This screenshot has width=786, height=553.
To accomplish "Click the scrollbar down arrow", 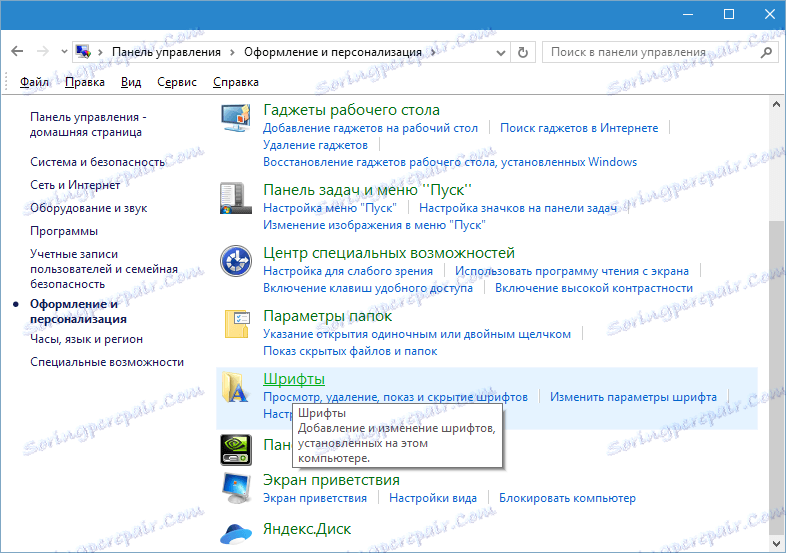I will 776,543.
